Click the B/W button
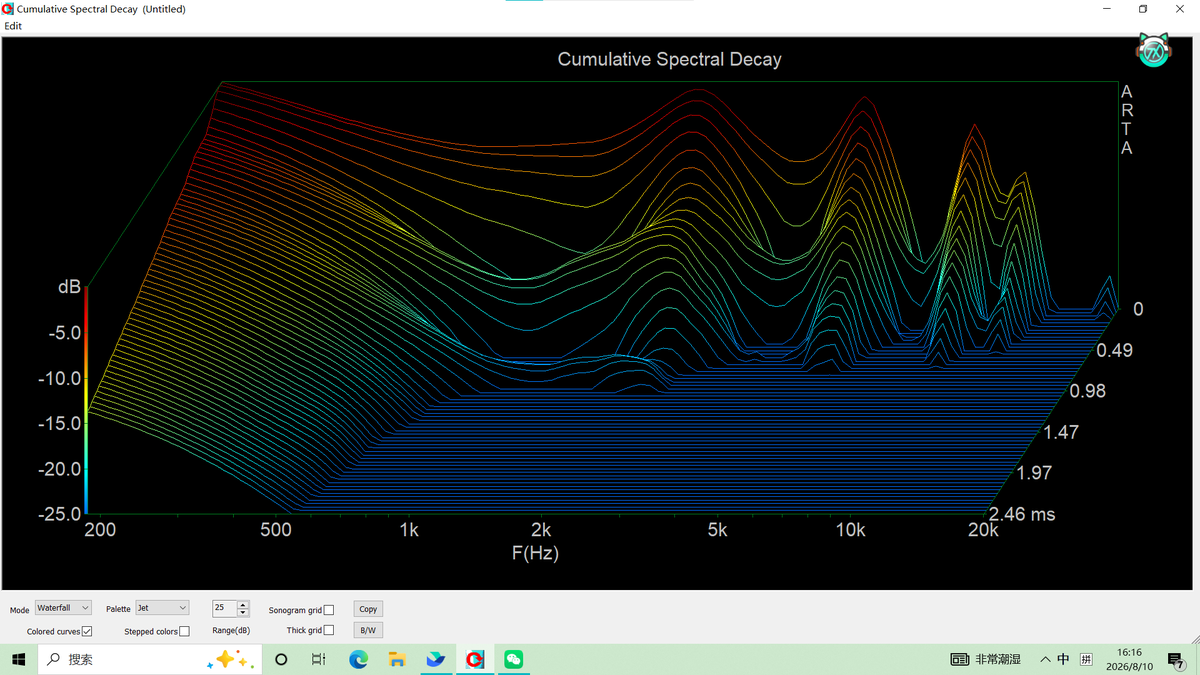The width and height of the screenshot is (1200, 675). [x=368, y=630]
